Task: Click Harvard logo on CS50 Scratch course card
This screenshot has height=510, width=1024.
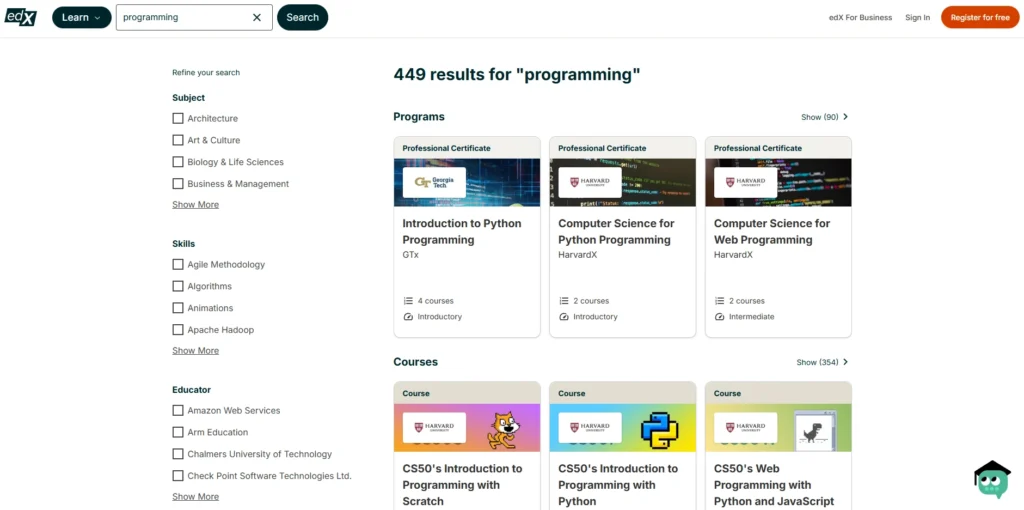Action: point(434,428)
